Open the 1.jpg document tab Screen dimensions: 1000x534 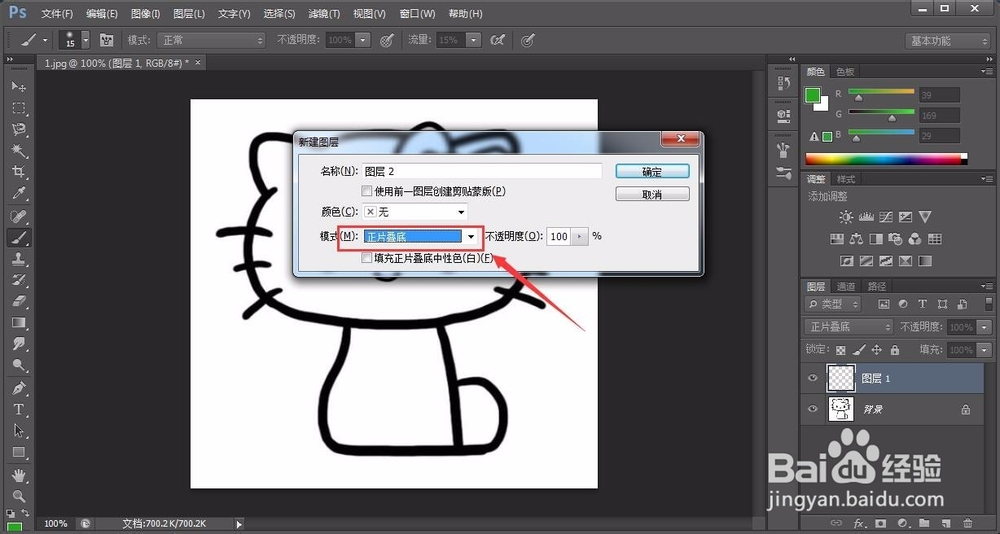[117, 63]
